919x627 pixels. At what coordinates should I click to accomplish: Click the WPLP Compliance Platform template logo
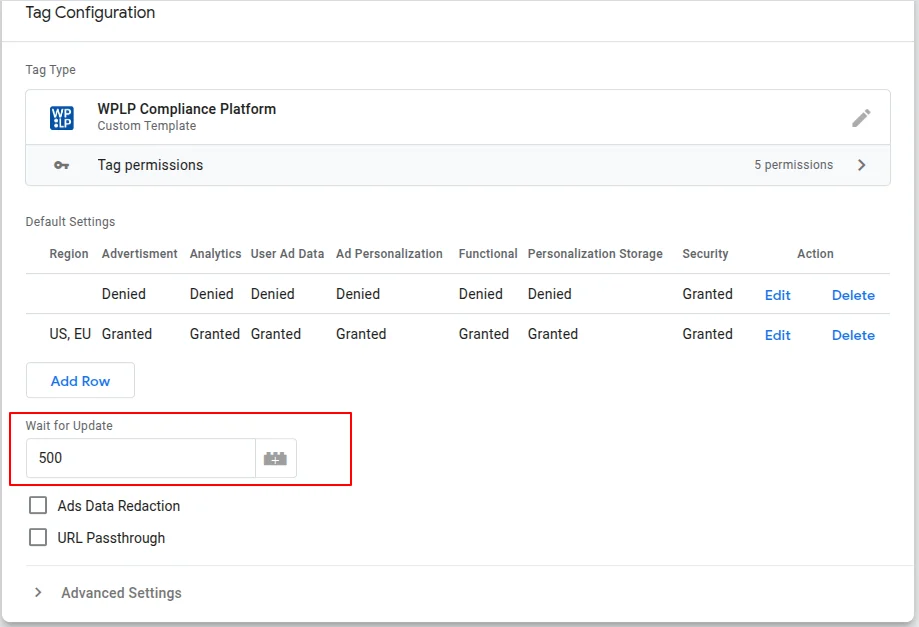click(x=61, y=117)
